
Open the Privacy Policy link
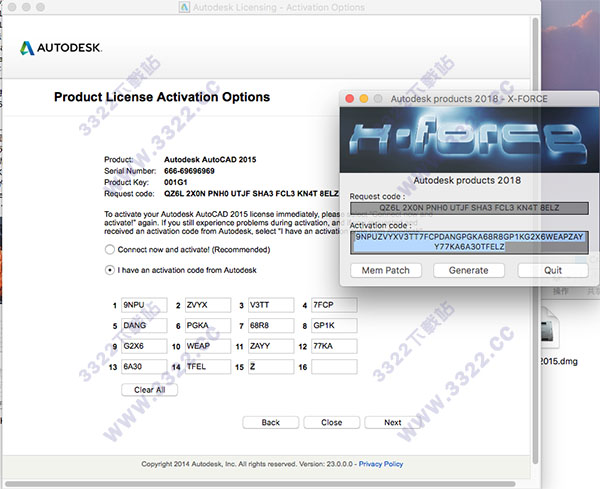point(381,464)
